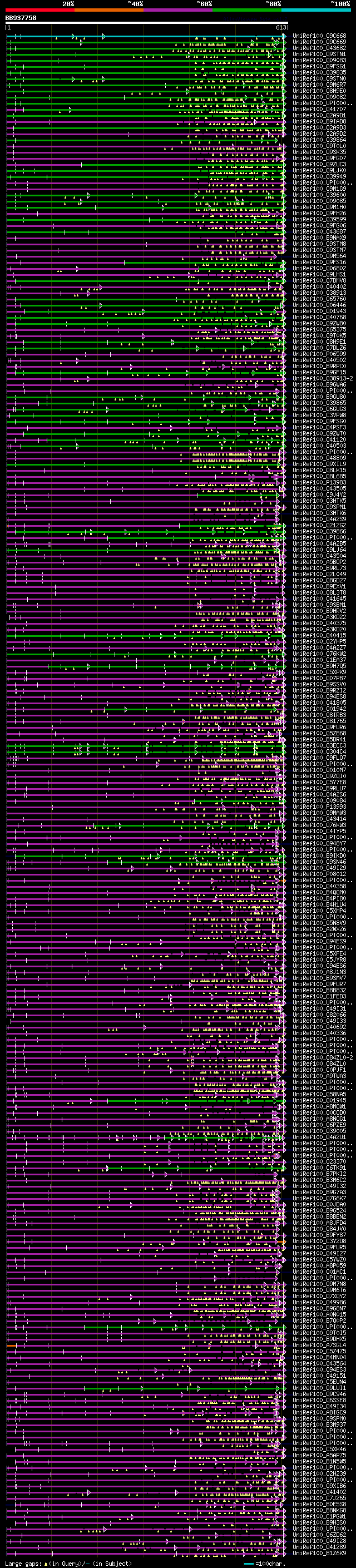
Task: Click the orange ~40% identity legend bar
Action: (109, 10)
